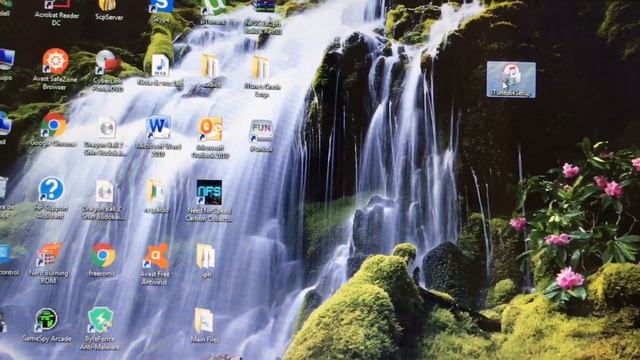The image size is (640, 360).
Task: Open the folder beside Avast Free Antivirus
Action: (x=206, y=260)
